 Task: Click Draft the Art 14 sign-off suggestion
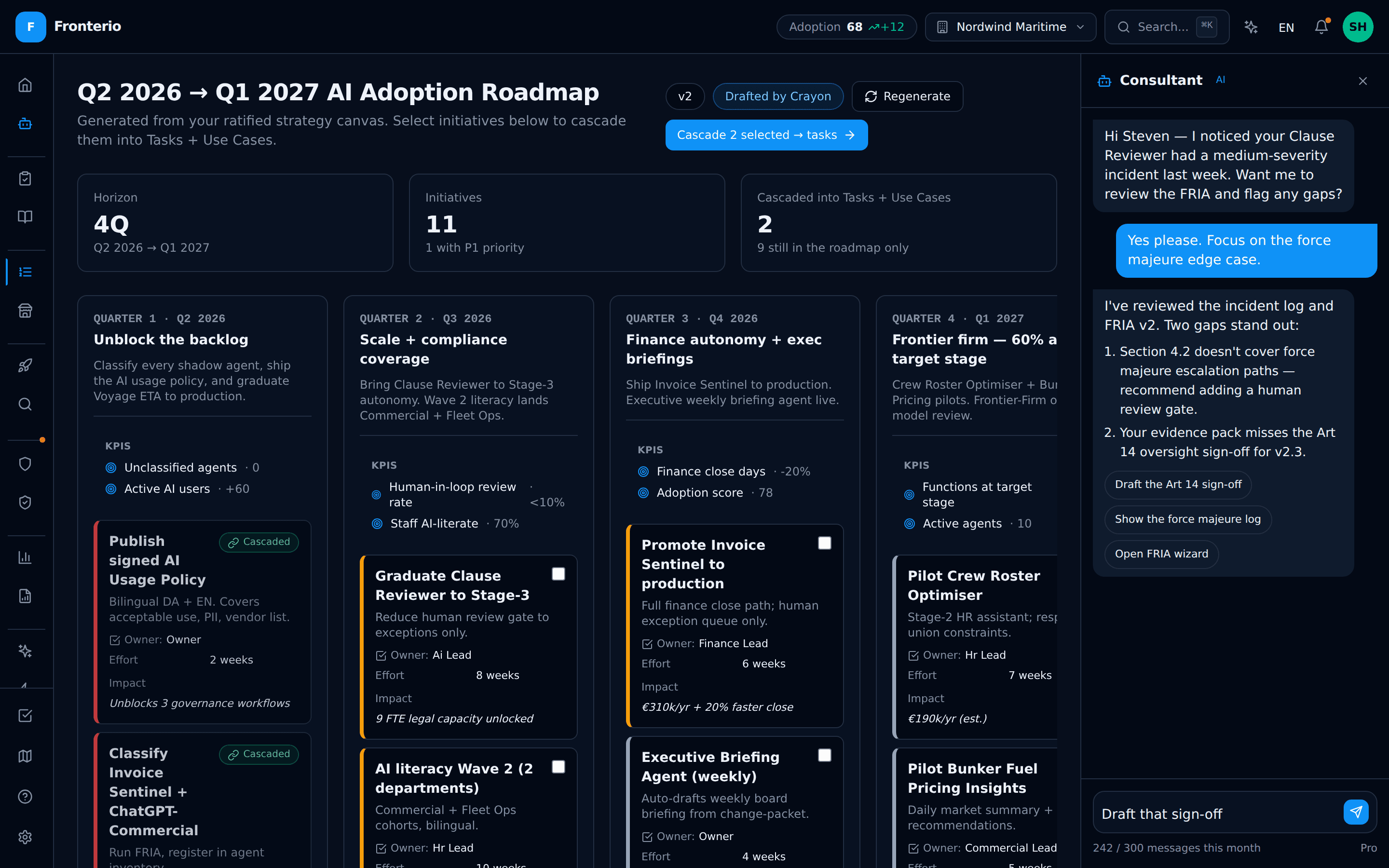tap(1178, 485)
